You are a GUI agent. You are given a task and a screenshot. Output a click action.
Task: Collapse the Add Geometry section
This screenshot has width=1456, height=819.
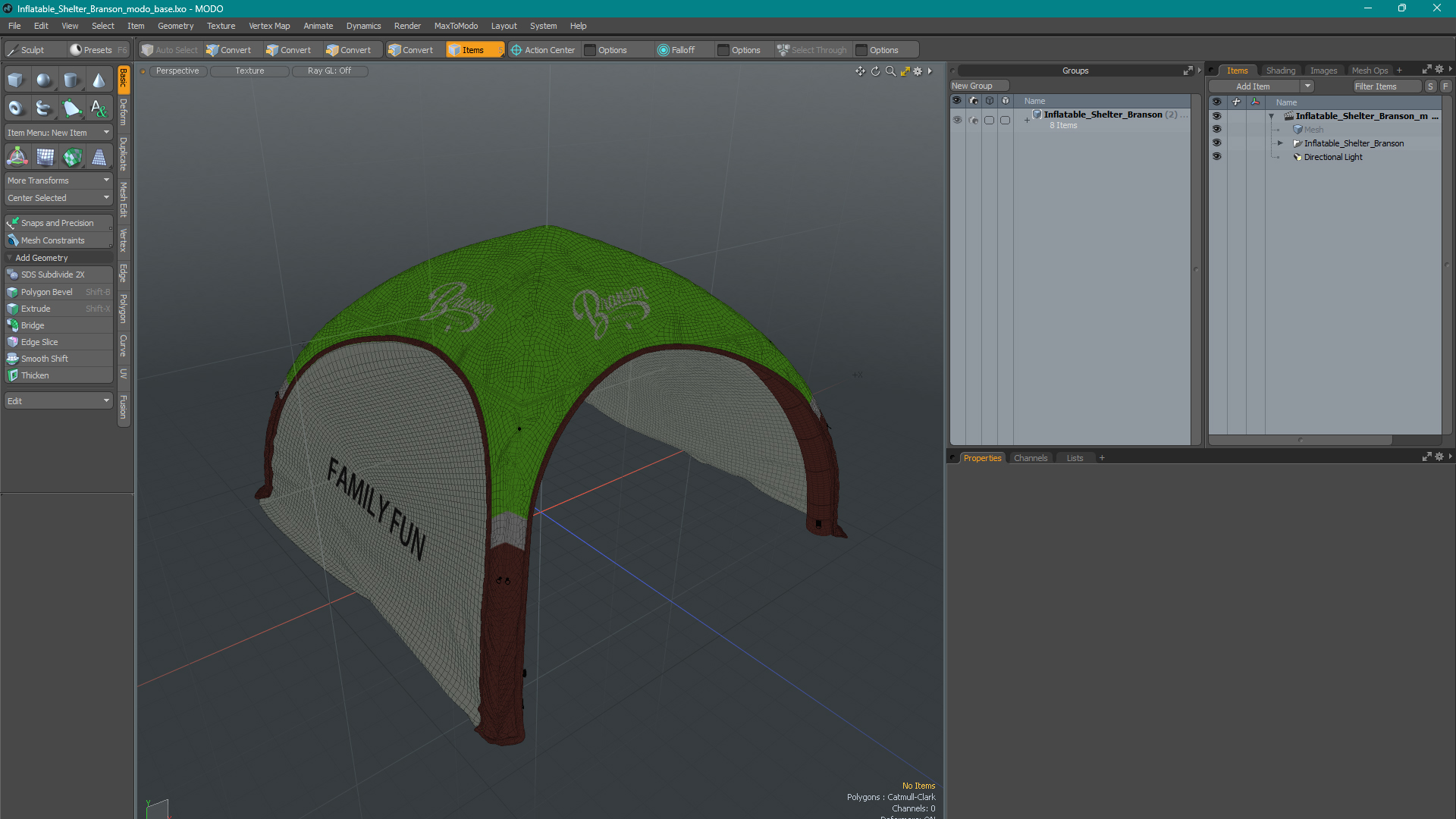click(x=9, y=258)
